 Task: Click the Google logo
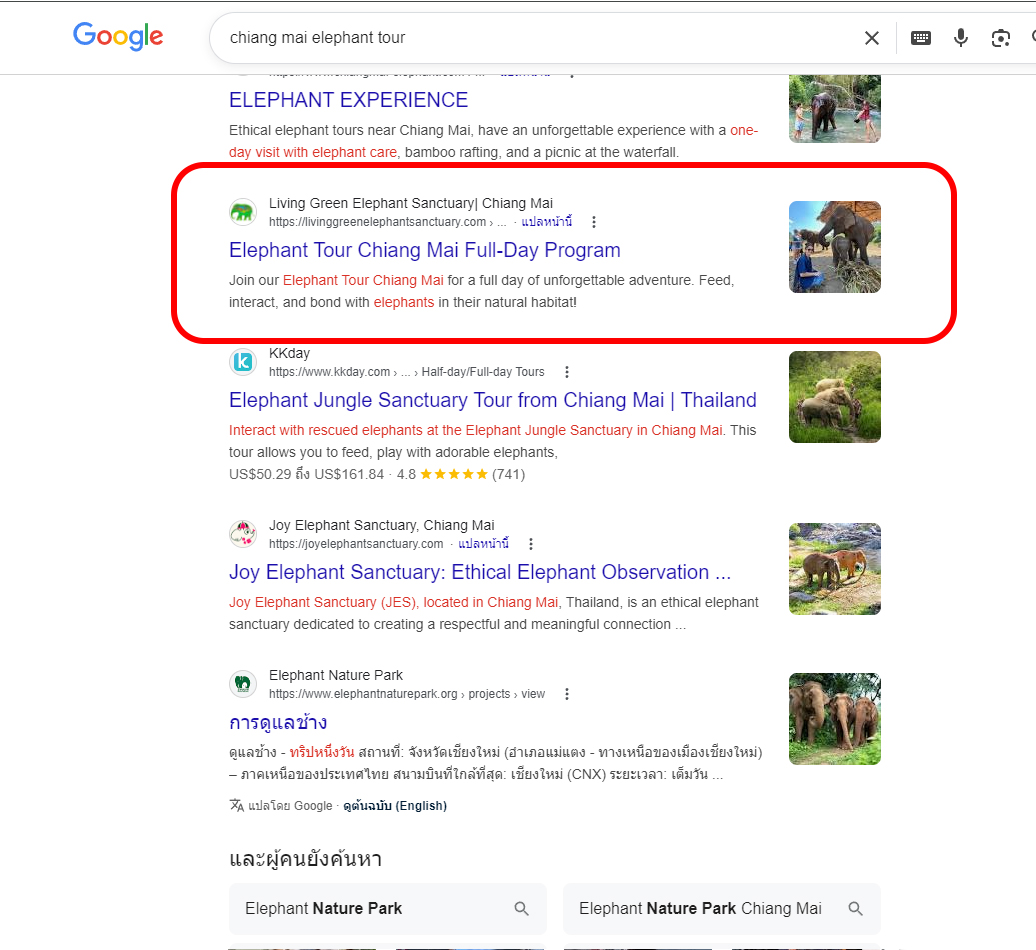coord(118,37)
